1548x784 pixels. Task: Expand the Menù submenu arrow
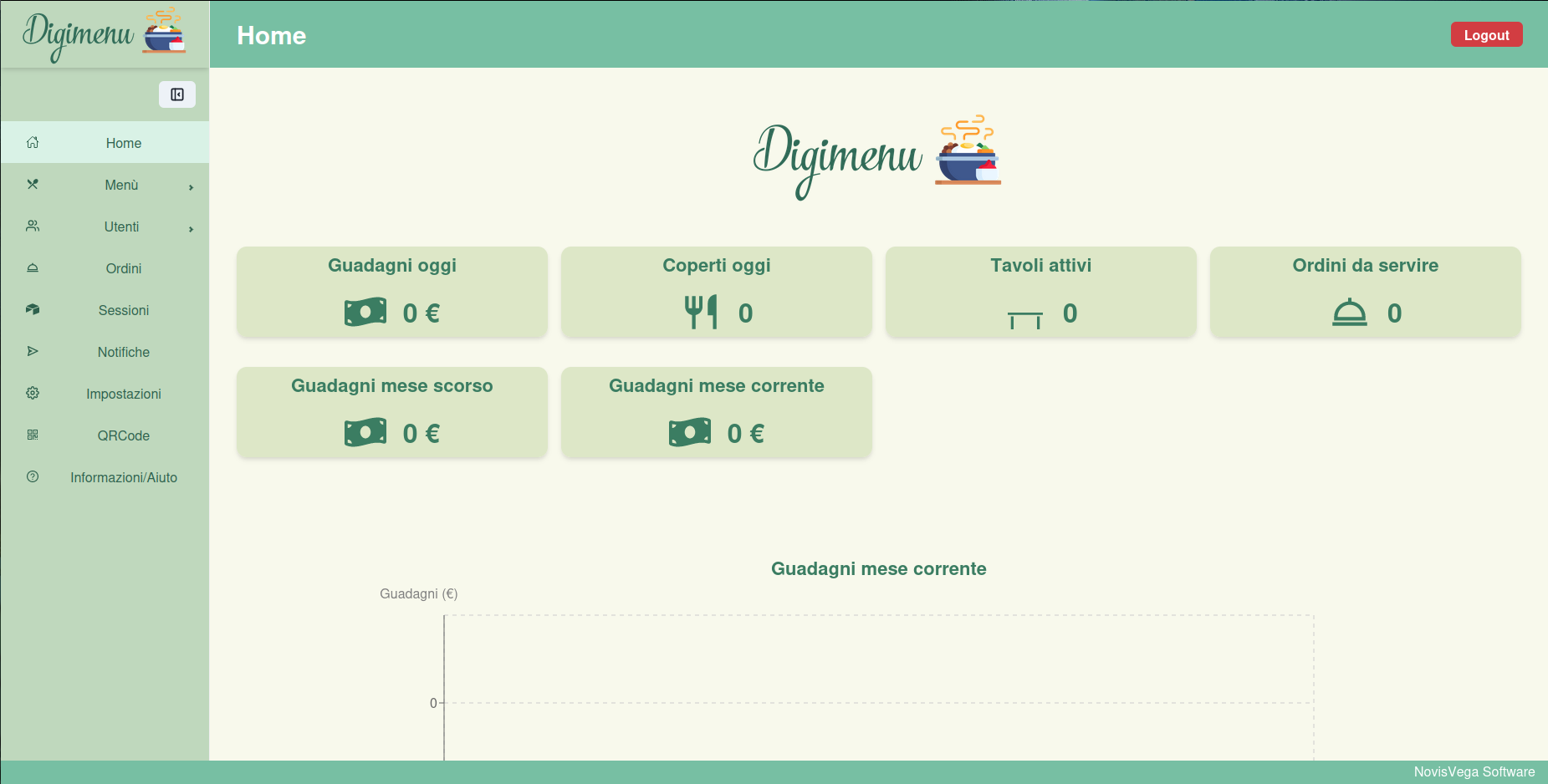191,186
